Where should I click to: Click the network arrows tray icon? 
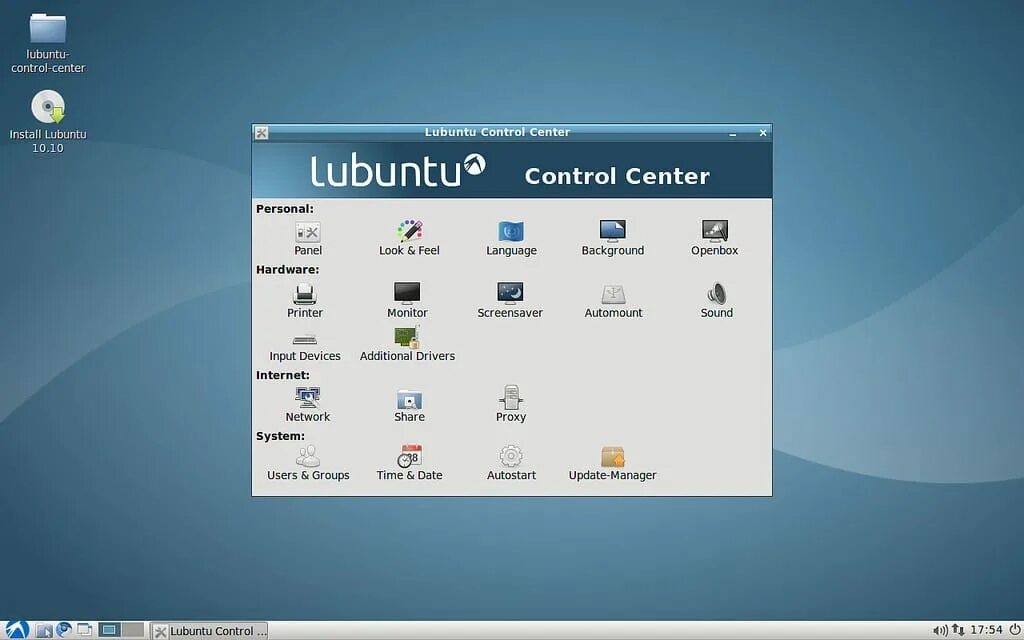(x=957, y=630)
